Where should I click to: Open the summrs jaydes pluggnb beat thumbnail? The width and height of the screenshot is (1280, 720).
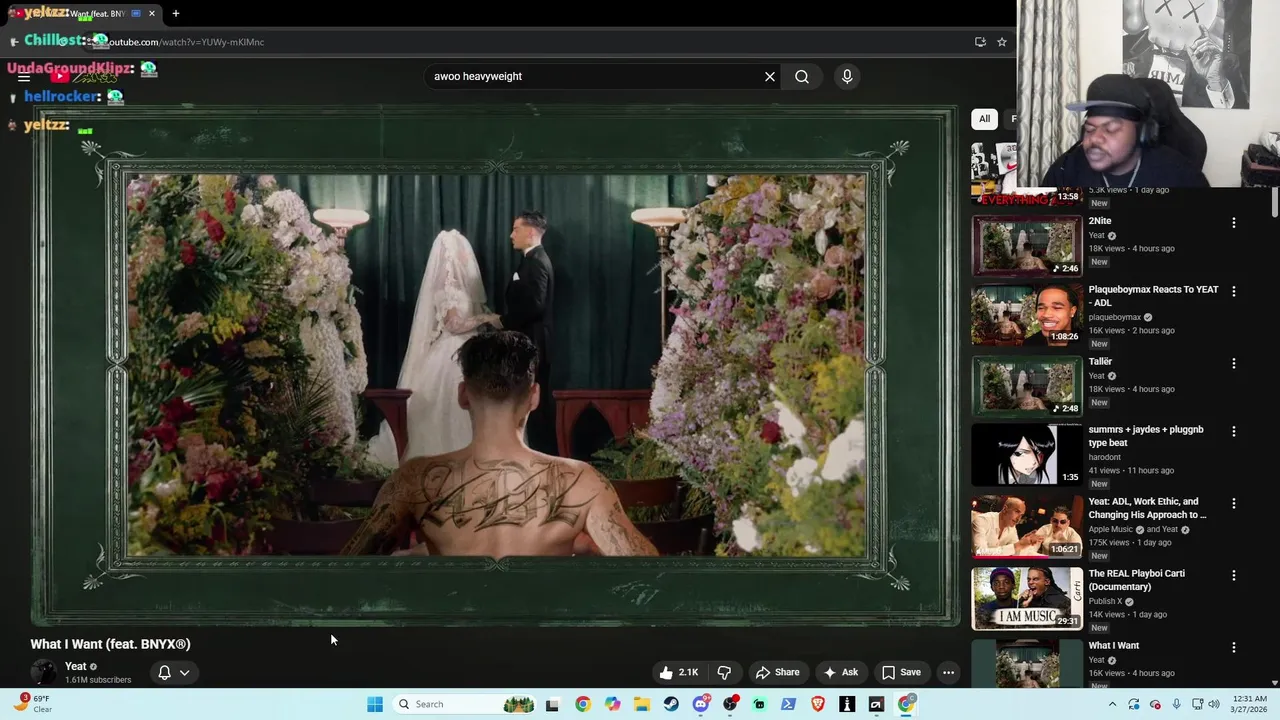click(1026, 455)
